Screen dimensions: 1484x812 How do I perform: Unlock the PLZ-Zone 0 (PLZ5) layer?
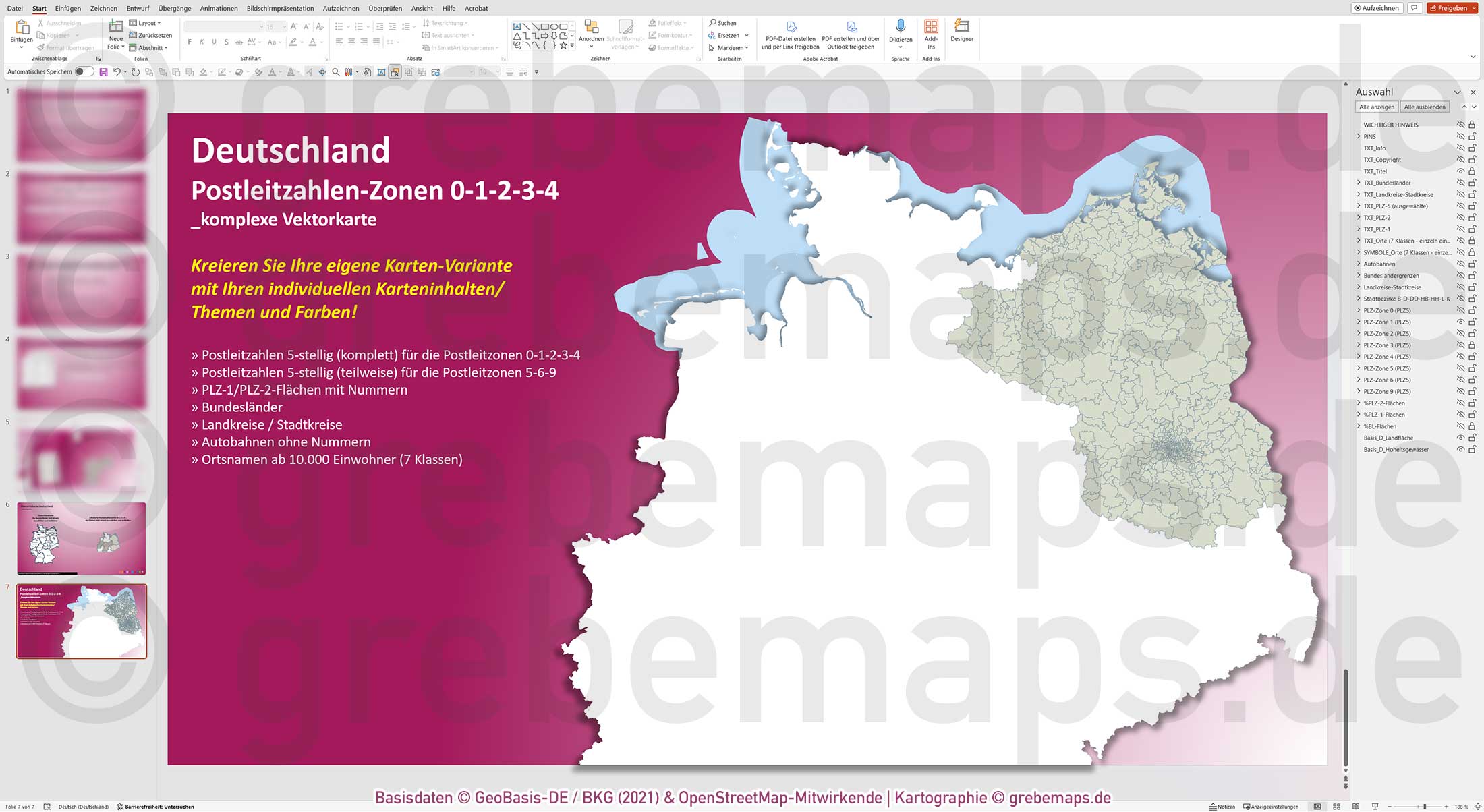tap(1471, 310)
